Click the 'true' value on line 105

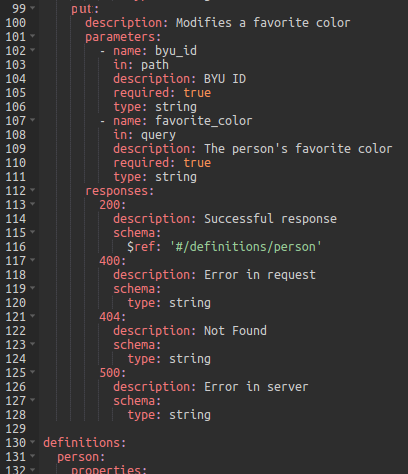[197, 93]
